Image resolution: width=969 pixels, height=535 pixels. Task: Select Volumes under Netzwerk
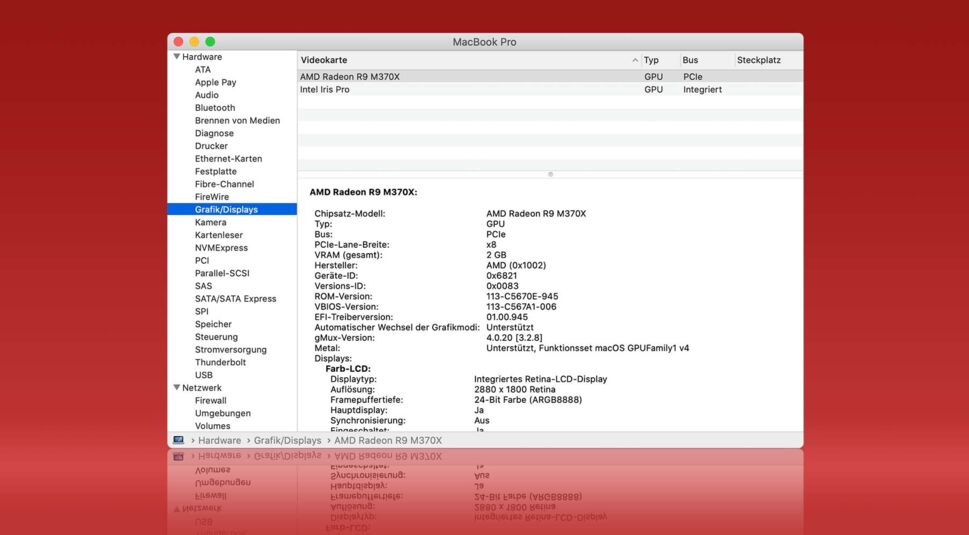coord(212,426)
